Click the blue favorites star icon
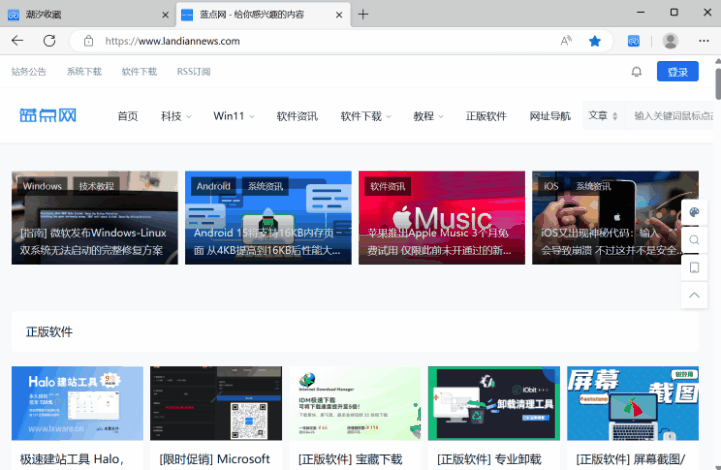This screenshot has width=721, height=470. pos(595,41)
